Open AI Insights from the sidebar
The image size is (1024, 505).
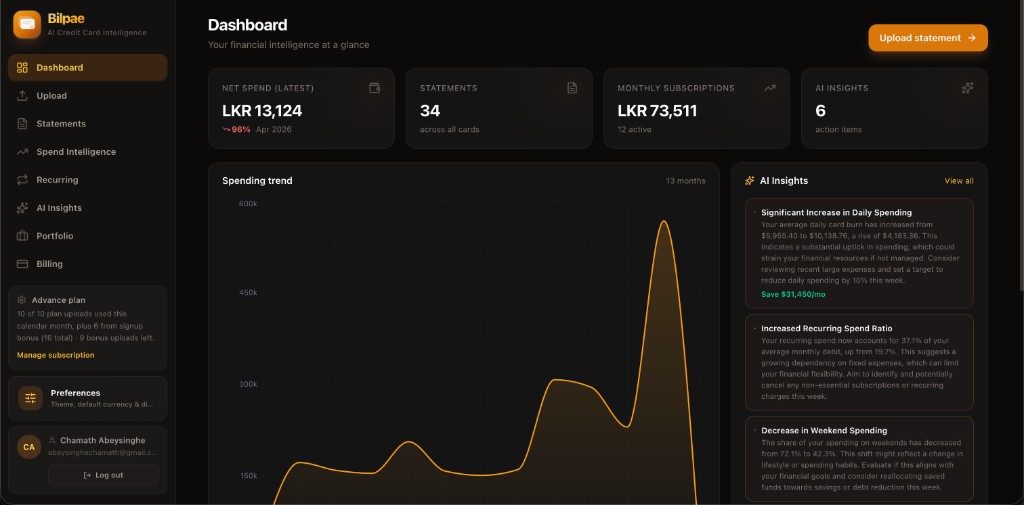click(x=88, y=208)
